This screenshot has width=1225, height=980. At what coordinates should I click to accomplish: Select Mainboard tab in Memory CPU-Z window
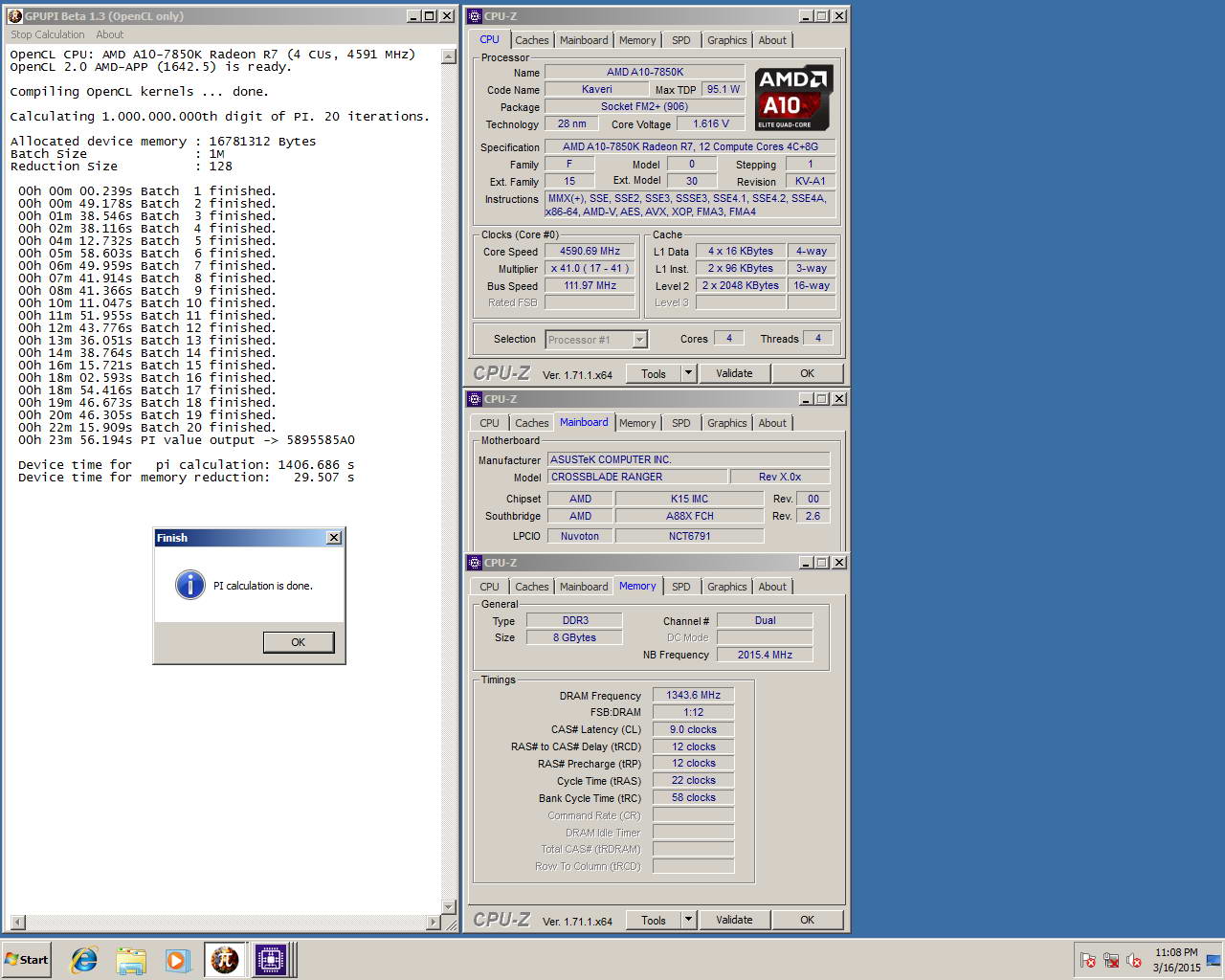(584, 587)
